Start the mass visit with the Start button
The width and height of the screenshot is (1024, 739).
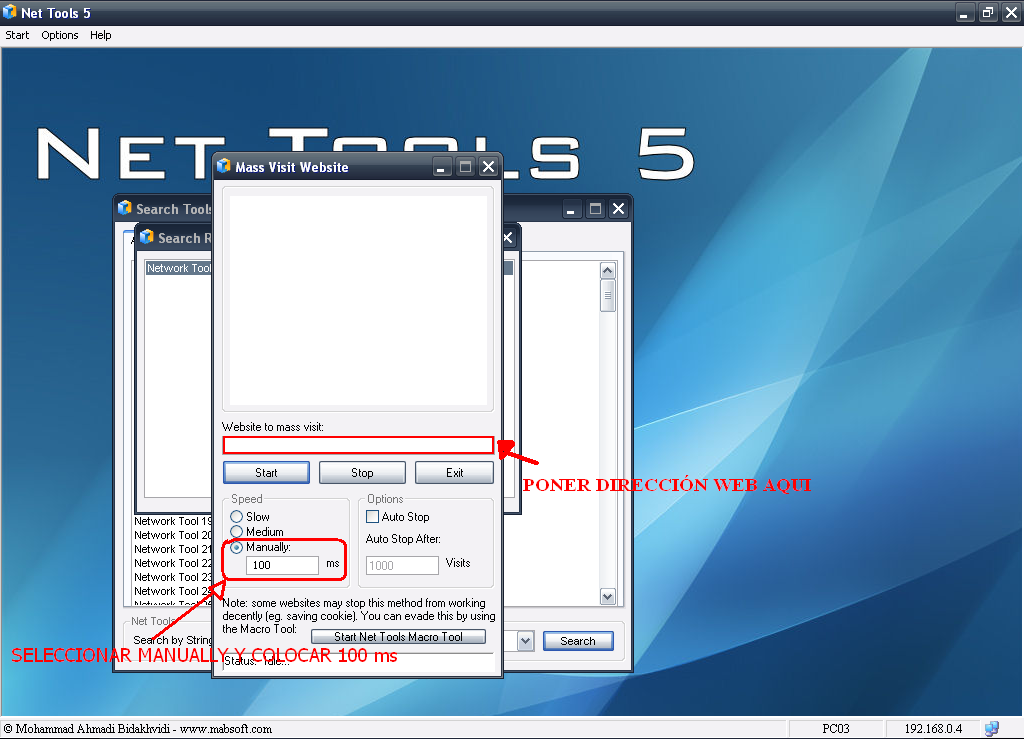(x=266, y=473)
